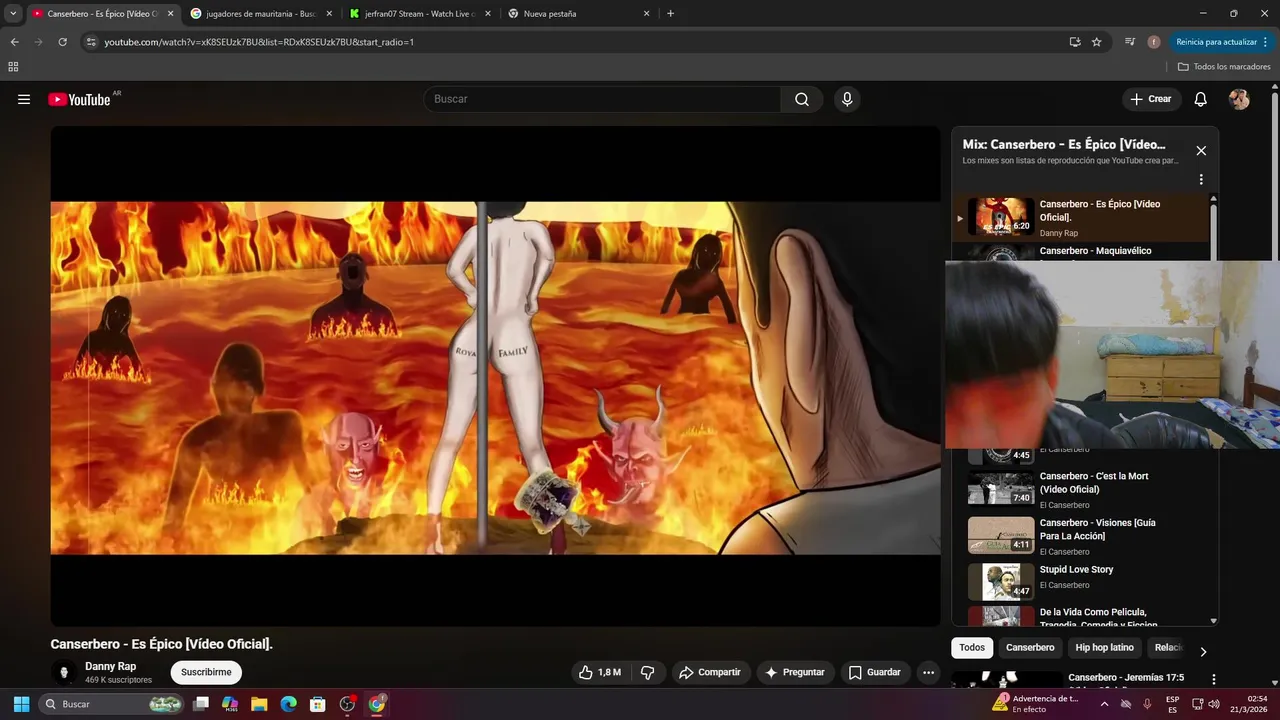Open the media controls icon in Chrome toolbar

click(x=1130, y=42)
